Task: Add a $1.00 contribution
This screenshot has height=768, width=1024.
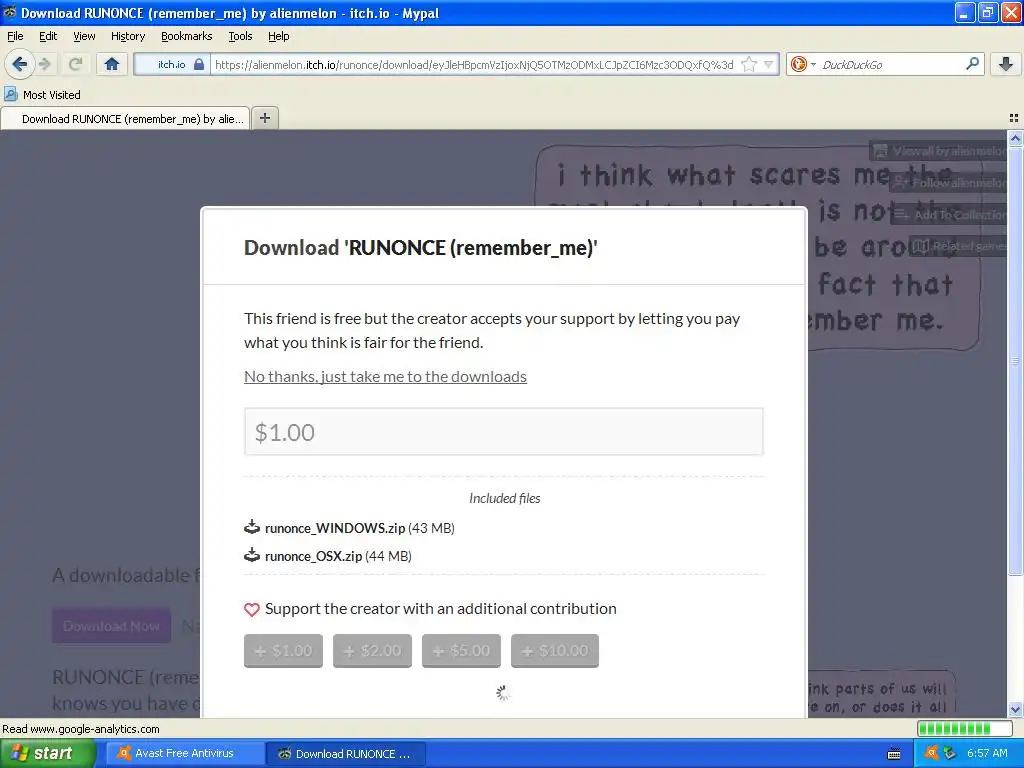Action: coord(283,650)
